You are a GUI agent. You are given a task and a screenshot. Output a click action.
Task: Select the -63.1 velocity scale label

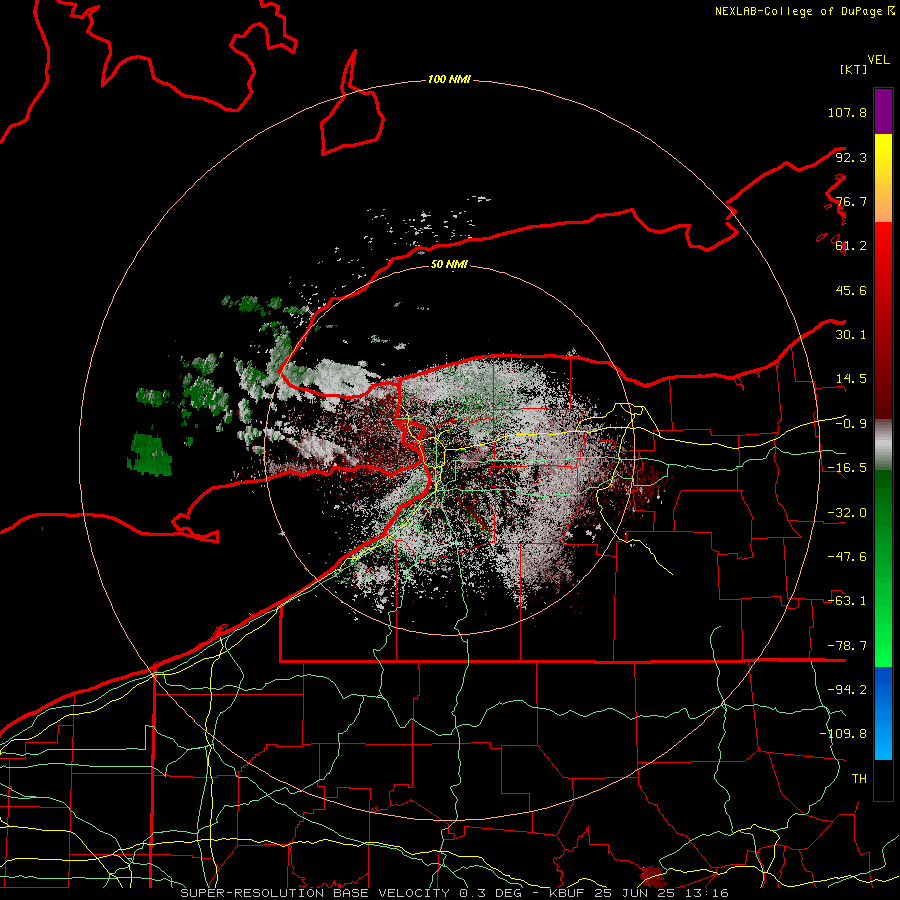tap(847, 601)
